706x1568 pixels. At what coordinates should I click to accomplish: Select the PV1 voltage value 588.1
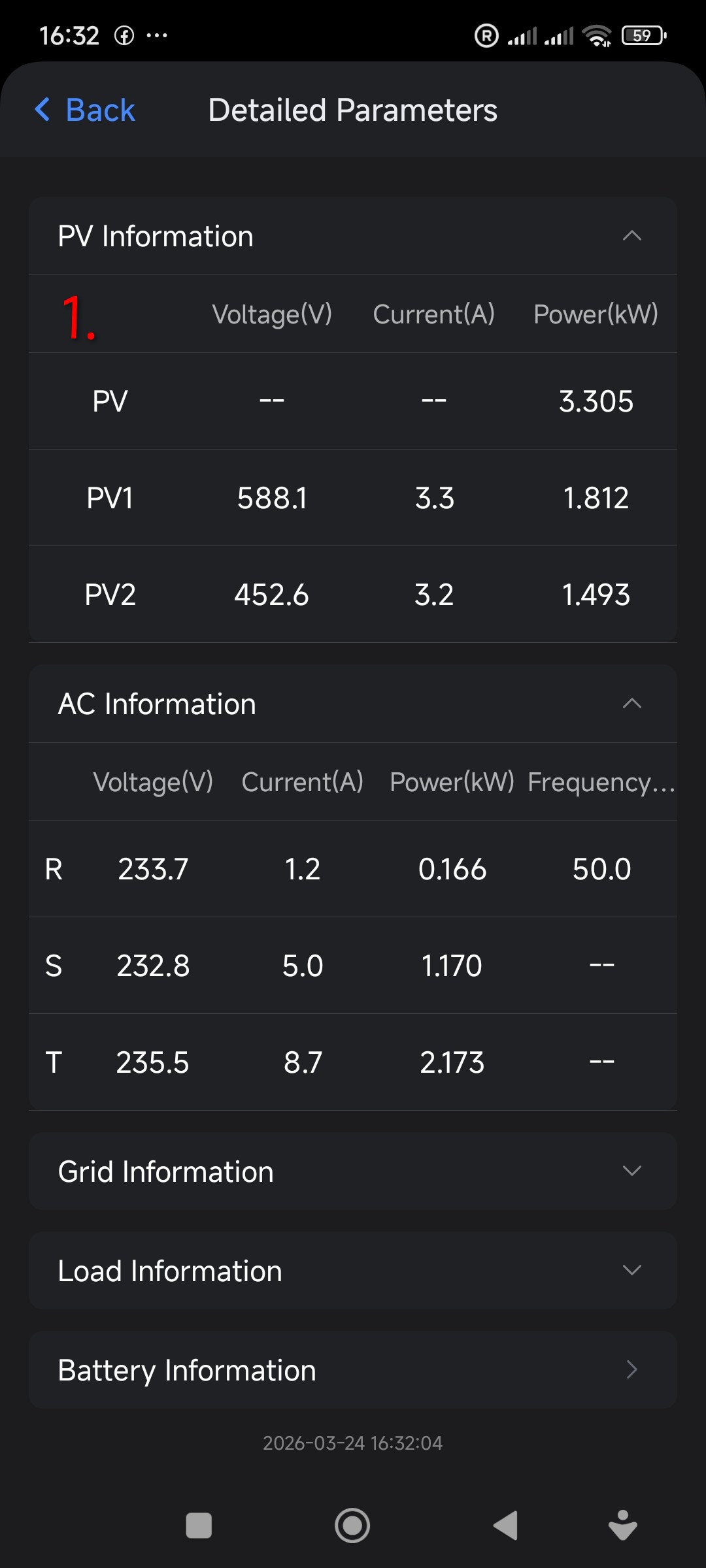[272, 498]
